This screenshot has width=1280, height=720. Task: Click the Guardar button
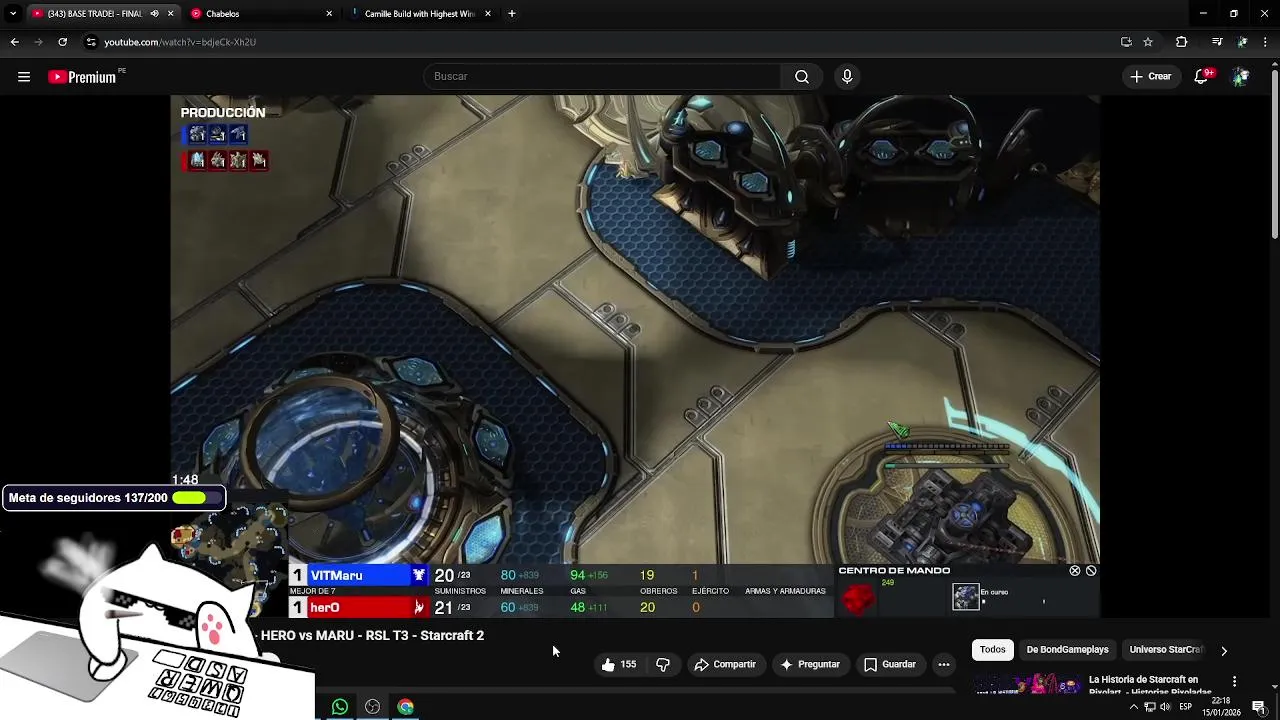point(889,664)
